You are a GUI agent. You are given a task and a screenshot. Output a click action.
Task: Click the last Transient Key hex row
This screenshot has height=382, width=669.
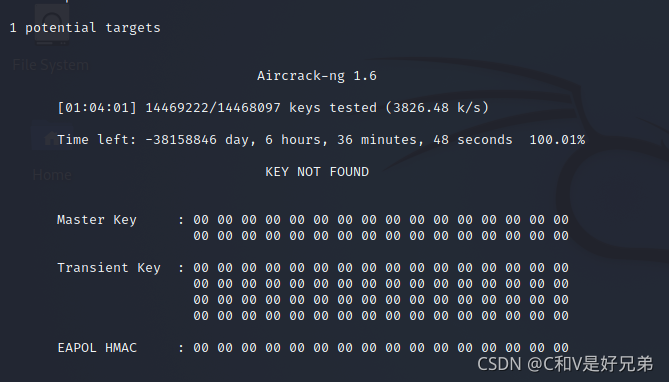click(x=381, y=316)
